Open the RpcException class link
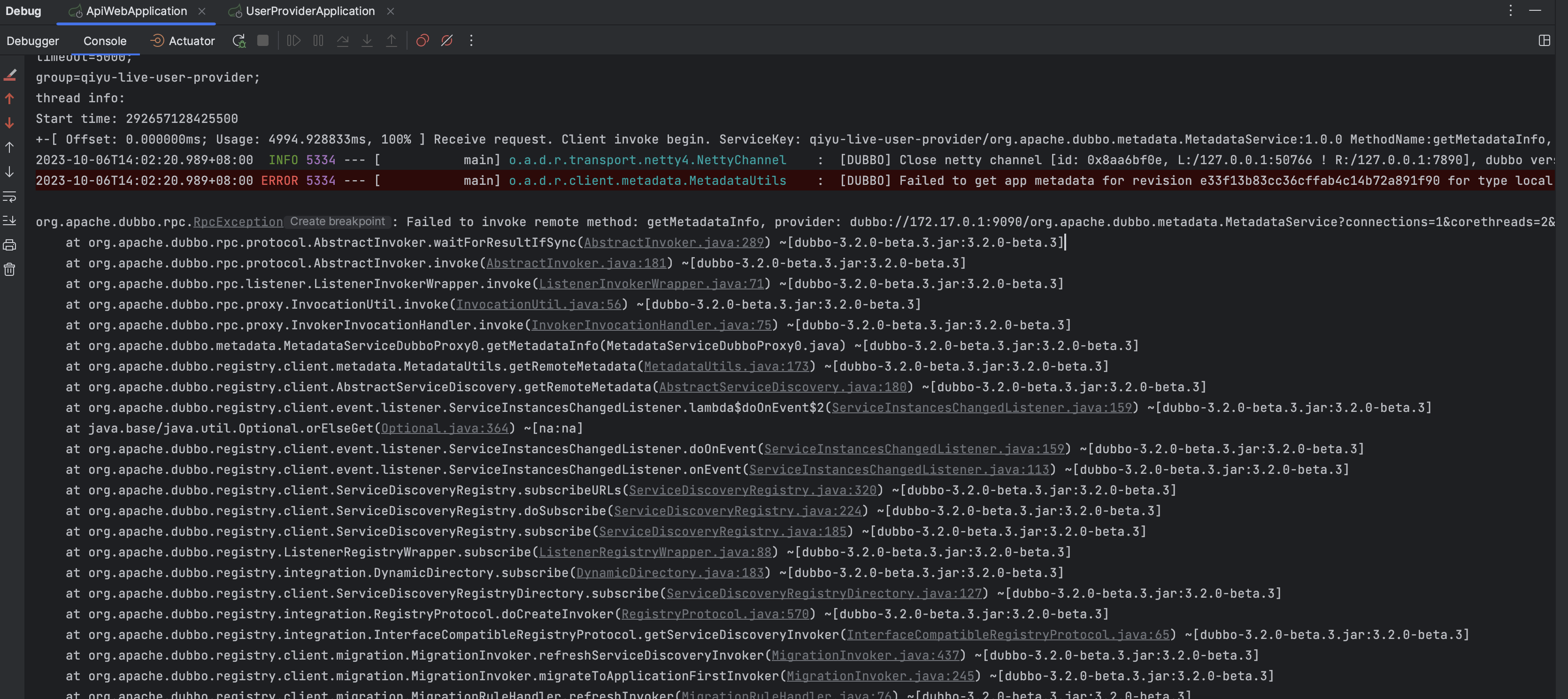 click(x=238, y=222)
